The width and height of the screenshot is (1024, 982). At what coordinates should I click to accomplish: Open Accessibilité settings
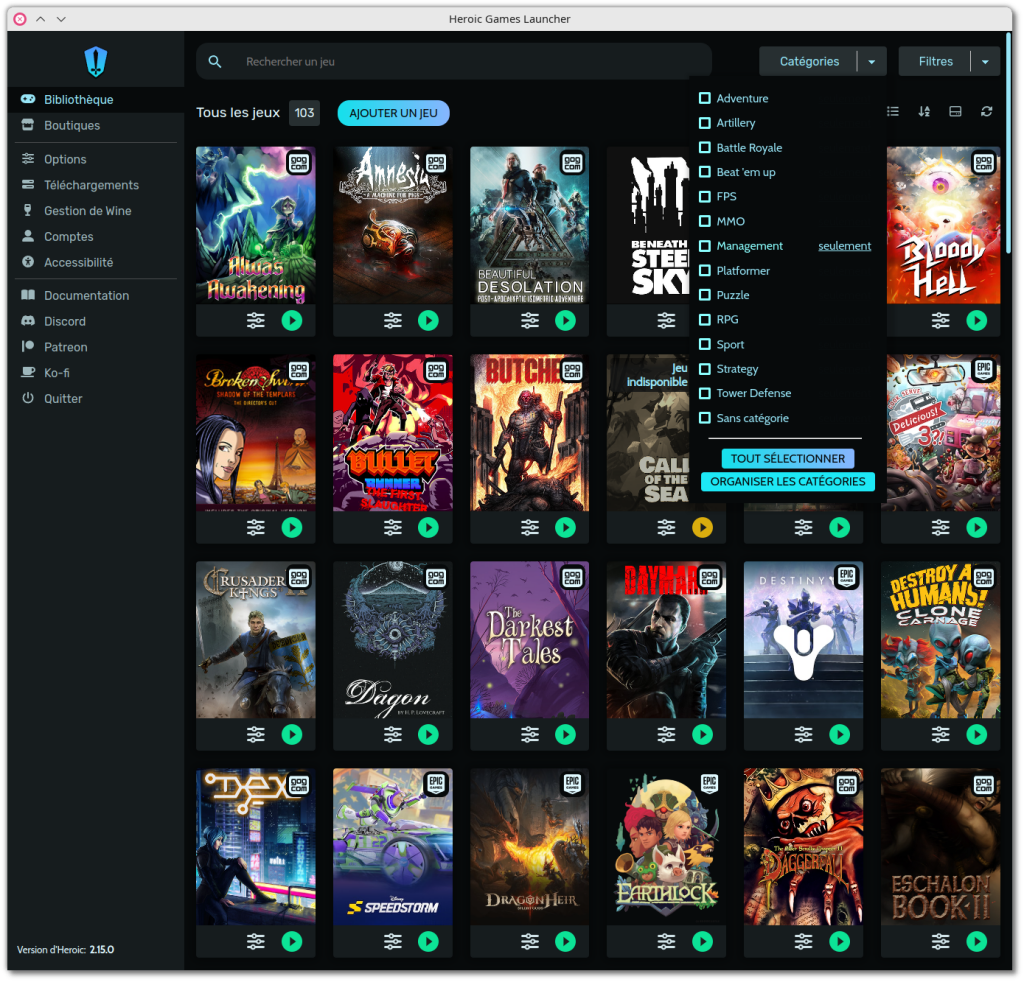pyautogui.click(x=96, y=262)
